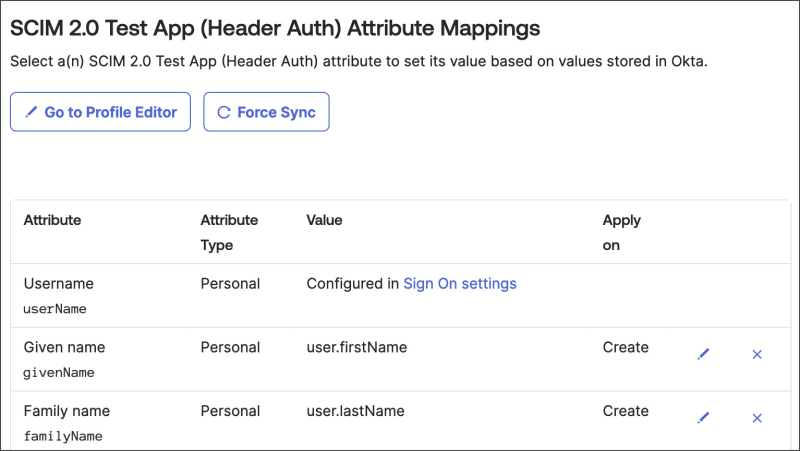Click the Apply on column header
The height and width of the screenshot is (451, 800).
(x=621, y=233)
